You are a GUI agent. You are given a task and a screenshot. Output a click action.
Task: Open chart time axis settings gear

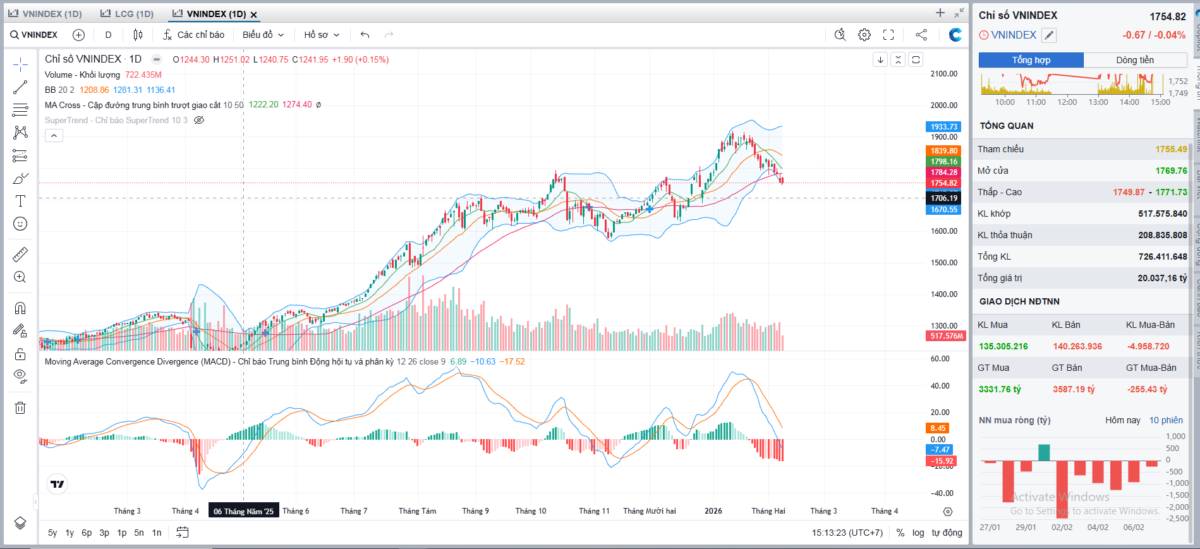948,511
